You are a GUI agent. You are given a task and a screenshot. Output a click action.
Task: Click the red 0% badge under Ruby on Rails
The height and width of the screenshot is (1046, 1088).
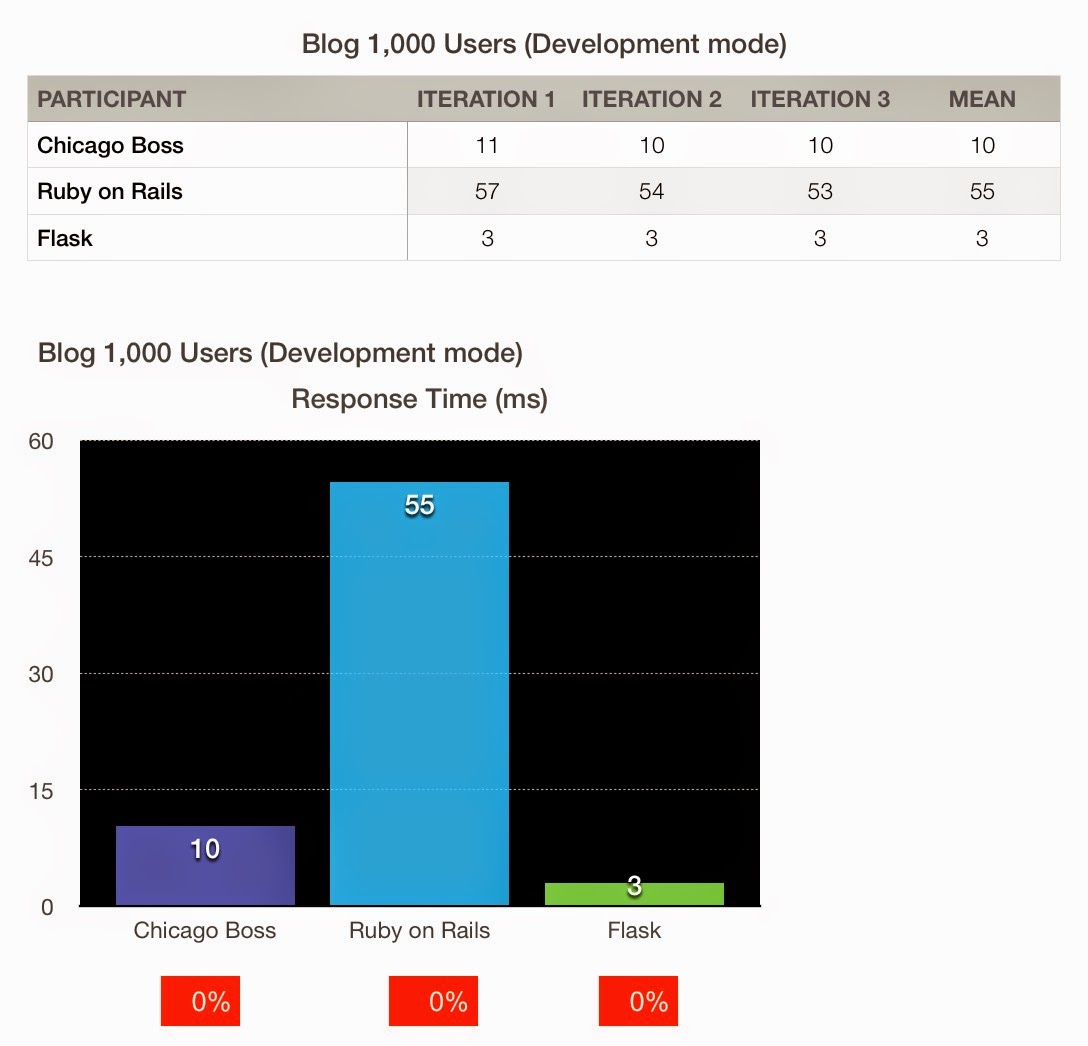[433, 1000]
